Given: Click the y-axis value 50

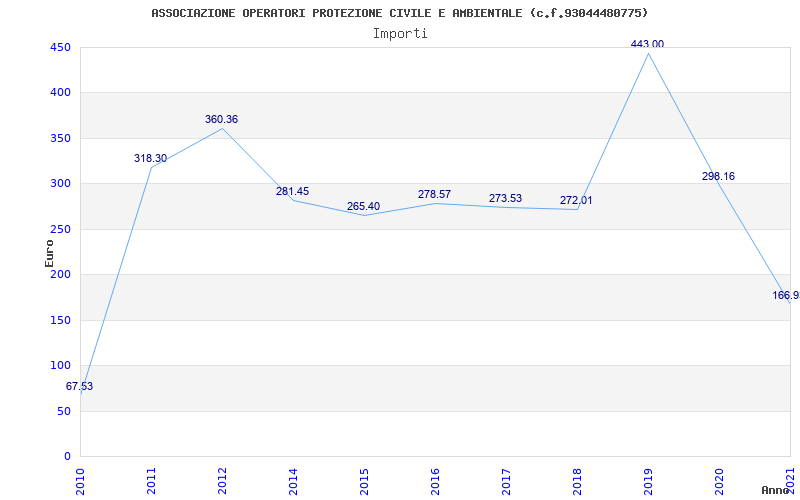Looking at the screenshot, I should click(64, 411).
